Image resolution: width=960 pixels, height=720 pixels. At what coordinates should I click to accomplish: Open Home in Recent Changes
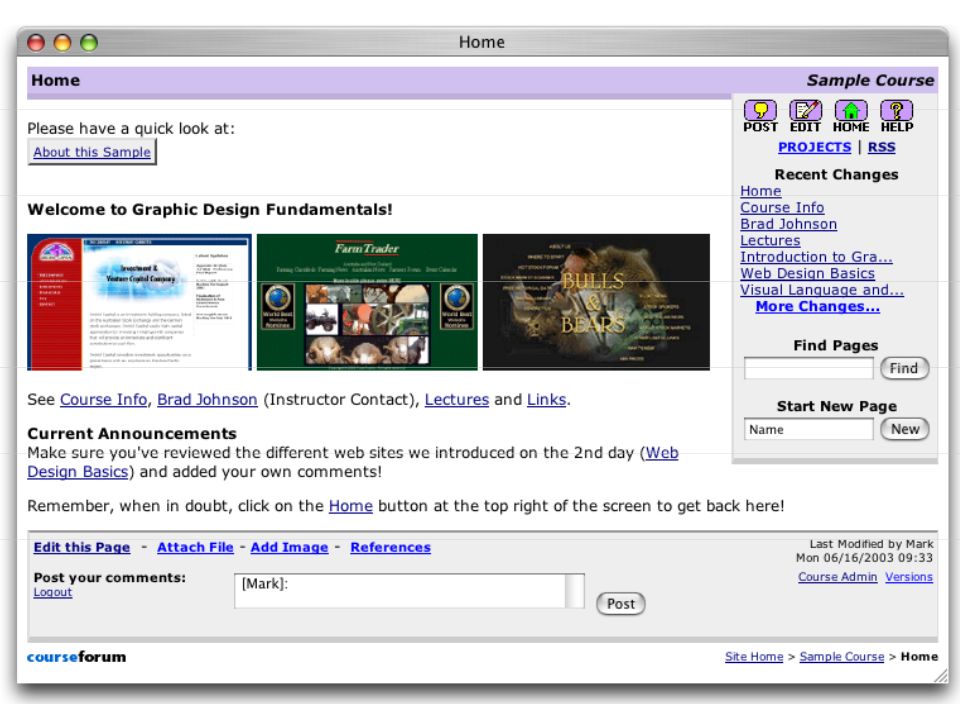click(760, 191)
